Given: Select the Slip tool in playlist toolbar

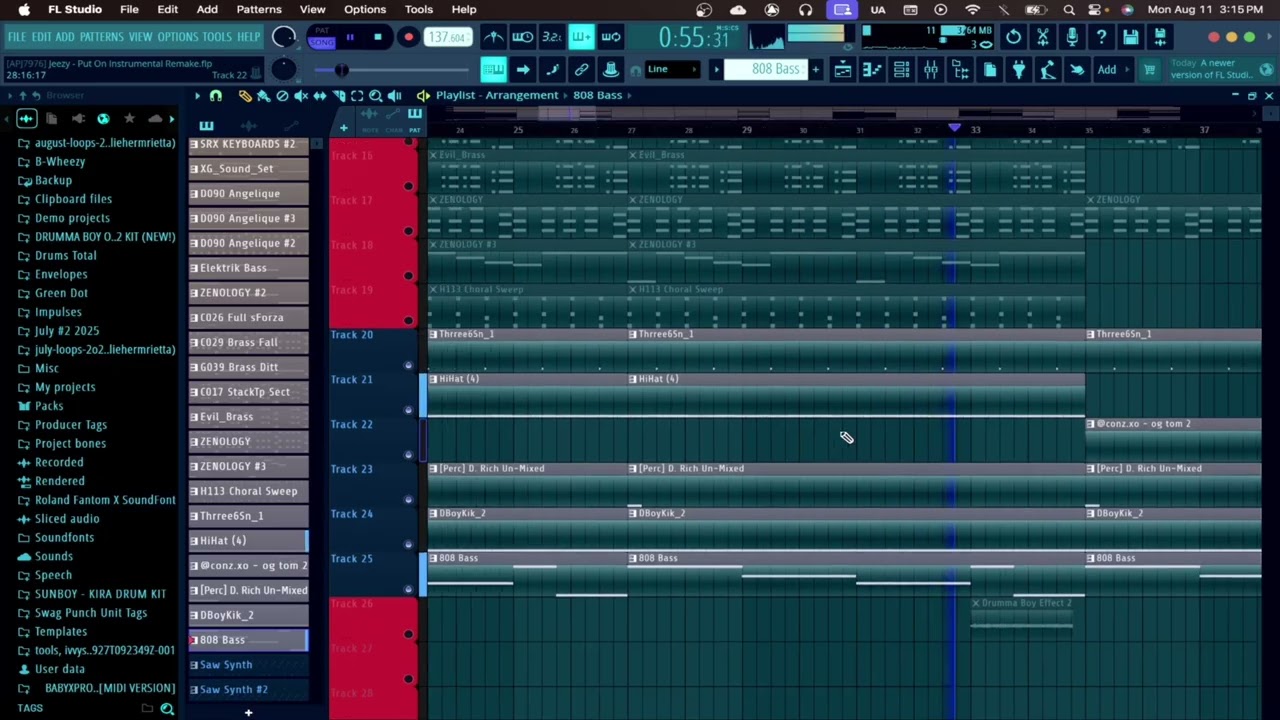Looking at the screenshot, I should (x=320, y=95).
